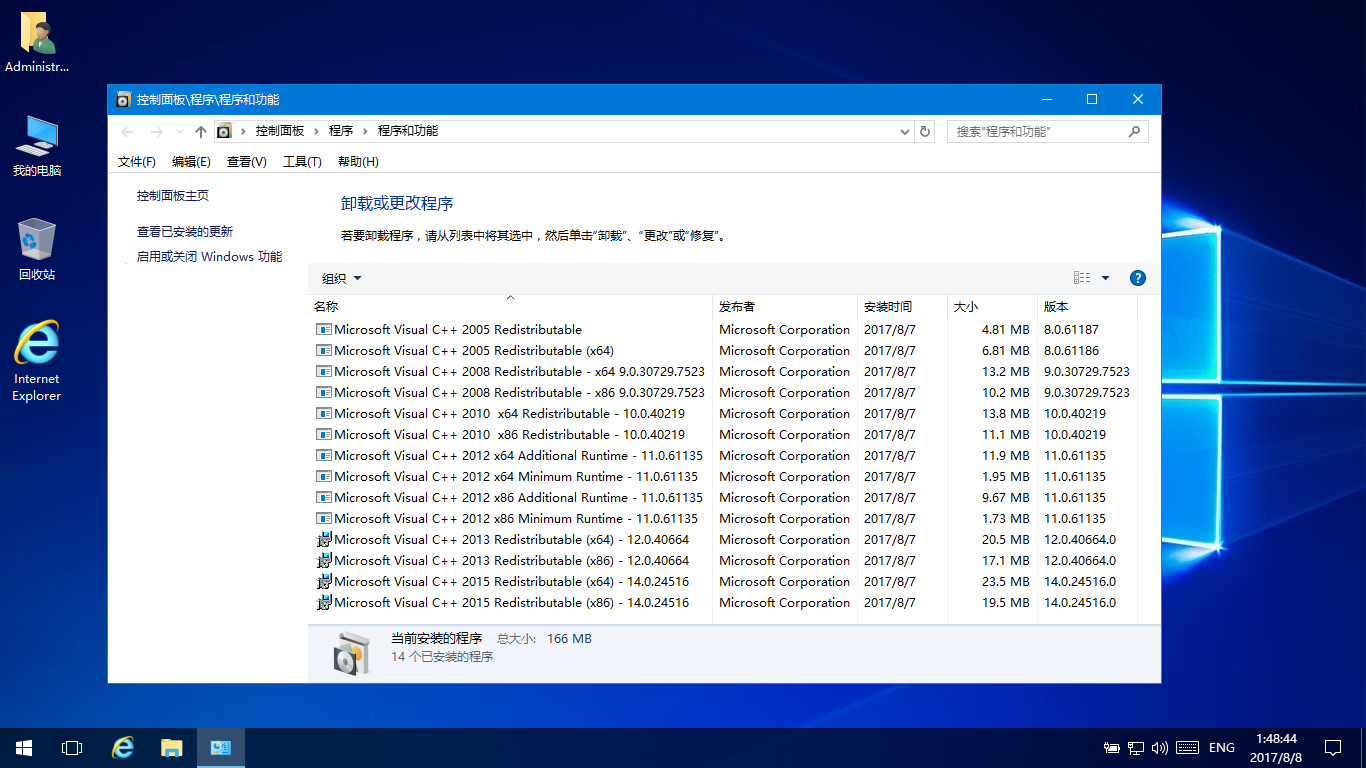The width and height of the screenshot is (1366, 768).
Task: Open the blue help question-mark button
Action: point(1137,278)
